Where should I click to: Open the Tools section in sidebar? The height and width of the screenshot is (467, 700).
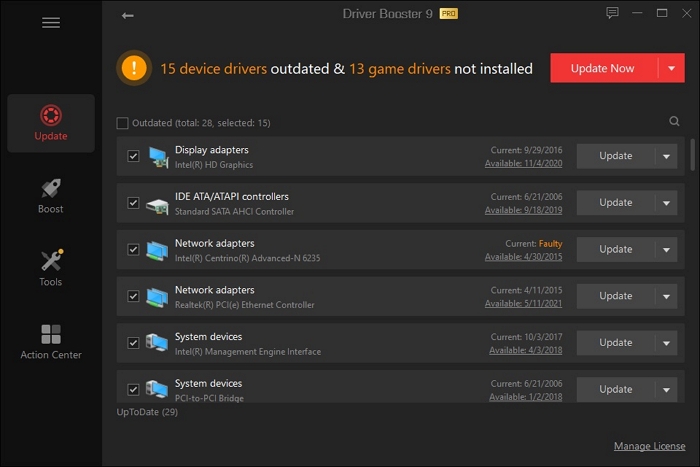[x=50, y=268]
